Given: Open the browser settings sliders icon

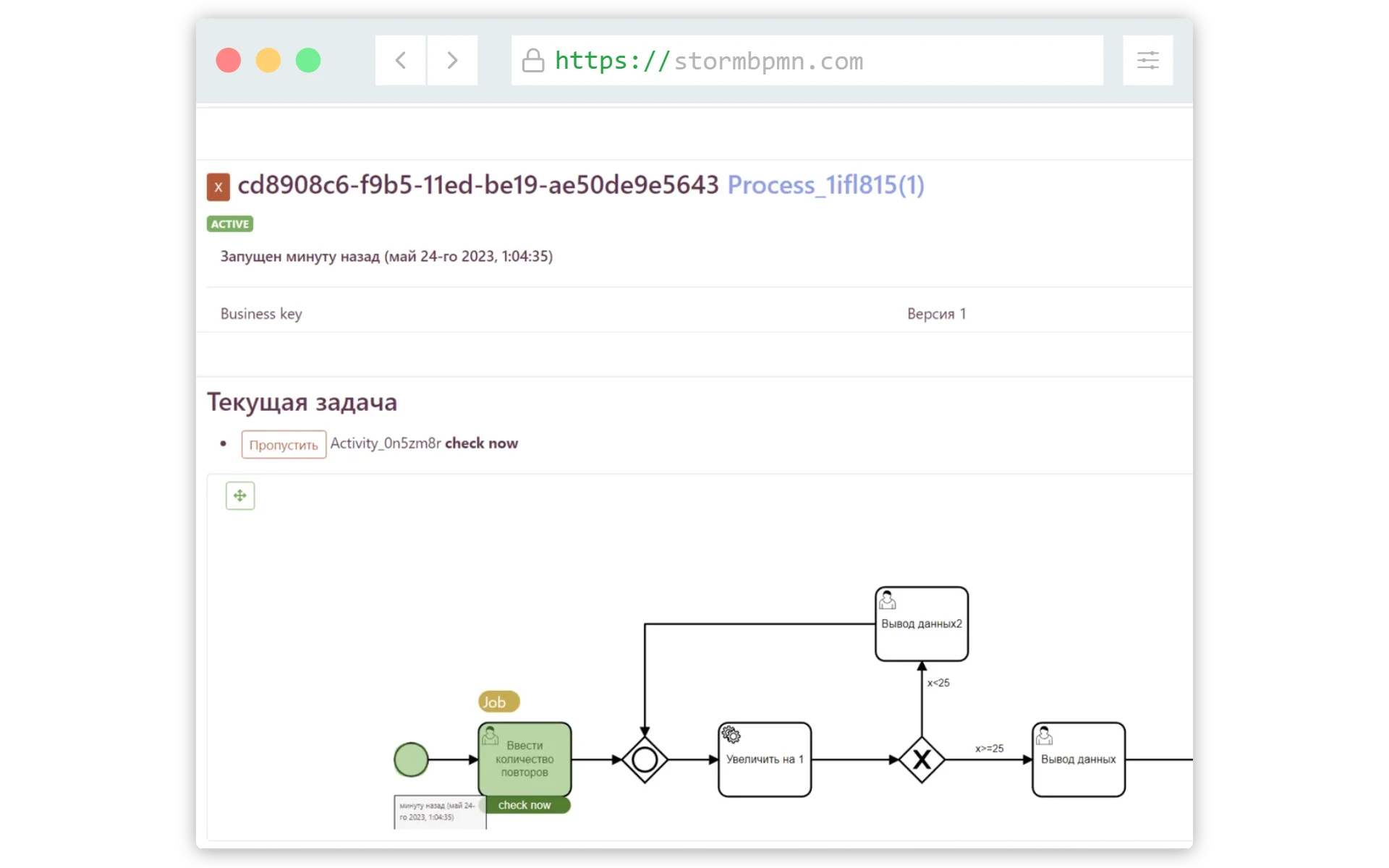Looking at the screenshot, I should tap(1147, 60).
